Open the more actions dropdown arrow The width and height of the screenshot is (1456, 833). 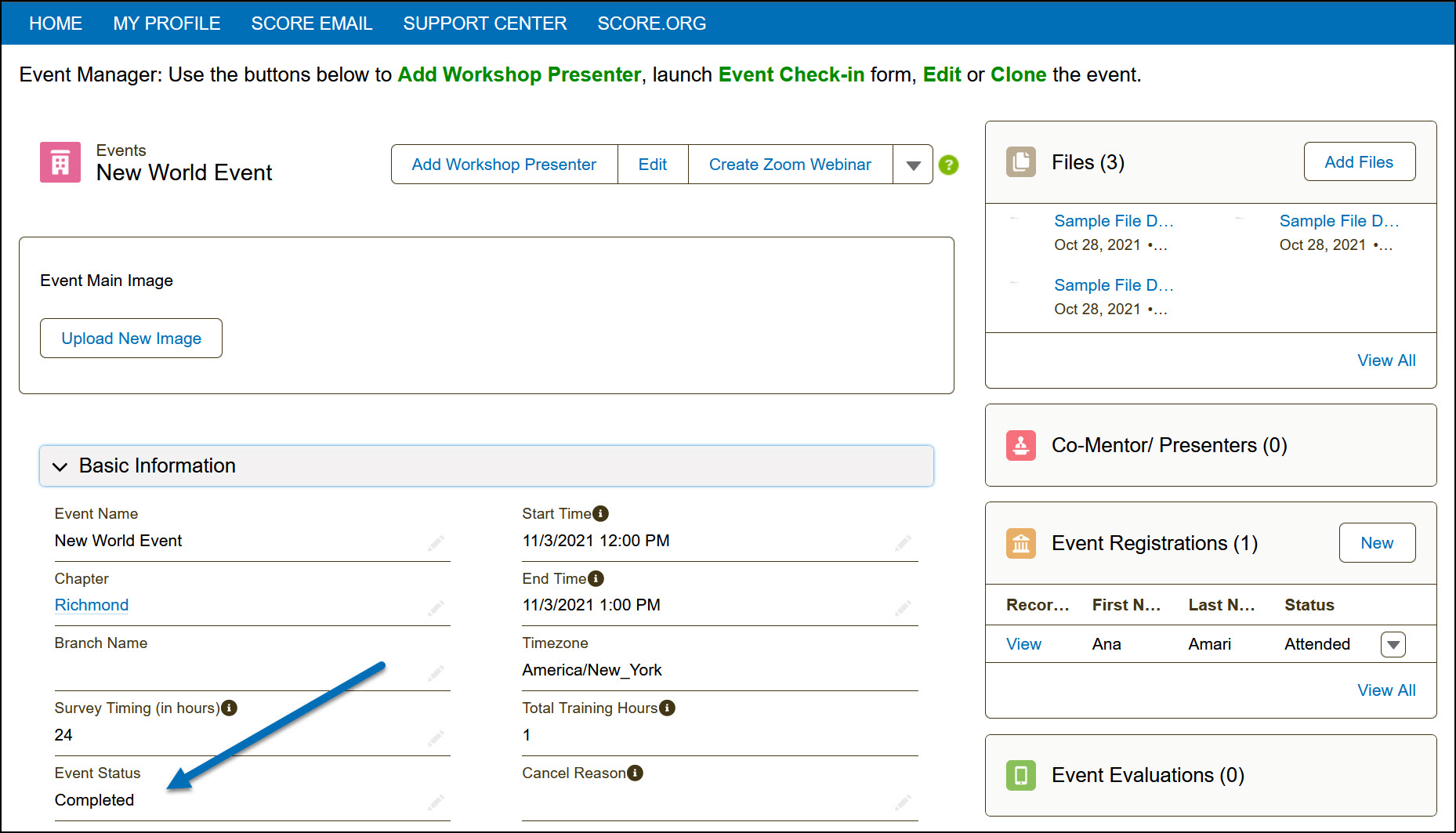tap(913, 165)
